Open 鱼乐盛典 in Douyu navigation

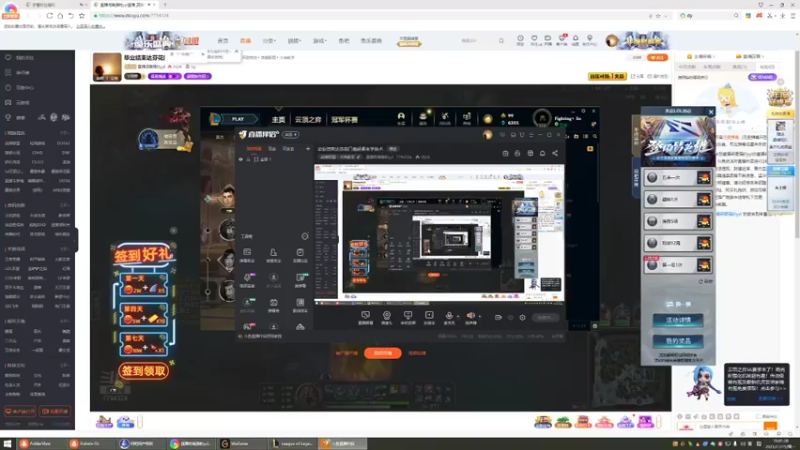pyautogui.click(x=371, y=41)
